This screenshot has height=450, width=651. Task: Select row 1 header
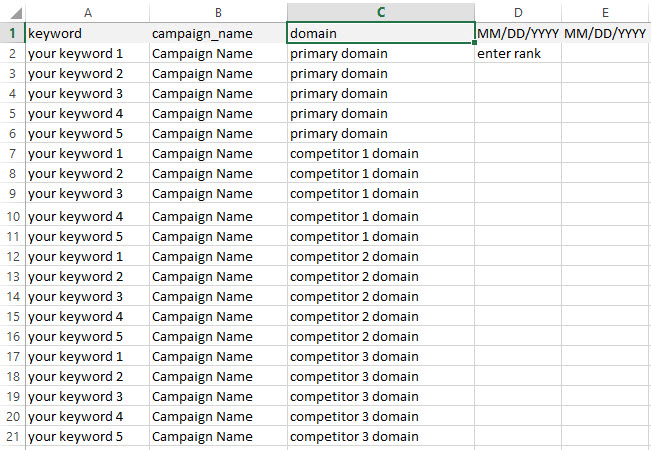click(12, 33)
